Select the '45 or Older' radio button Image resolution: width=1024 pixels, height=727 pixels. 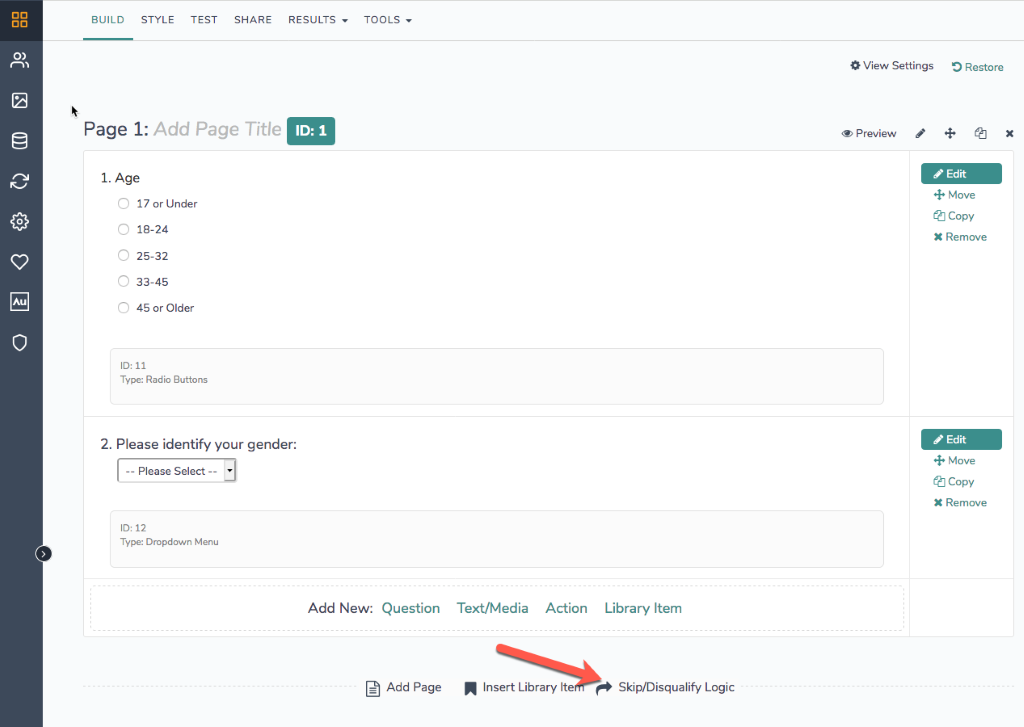pos(124,308)
